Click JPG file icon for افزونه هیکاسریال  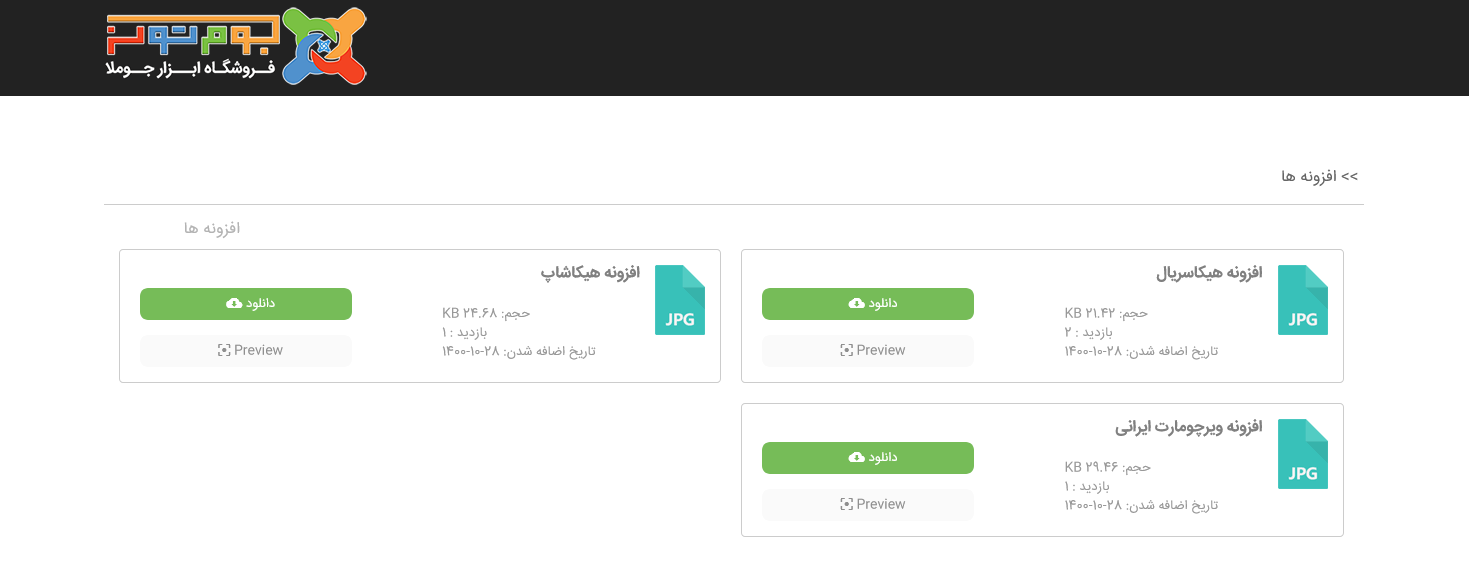point(1302,300)
